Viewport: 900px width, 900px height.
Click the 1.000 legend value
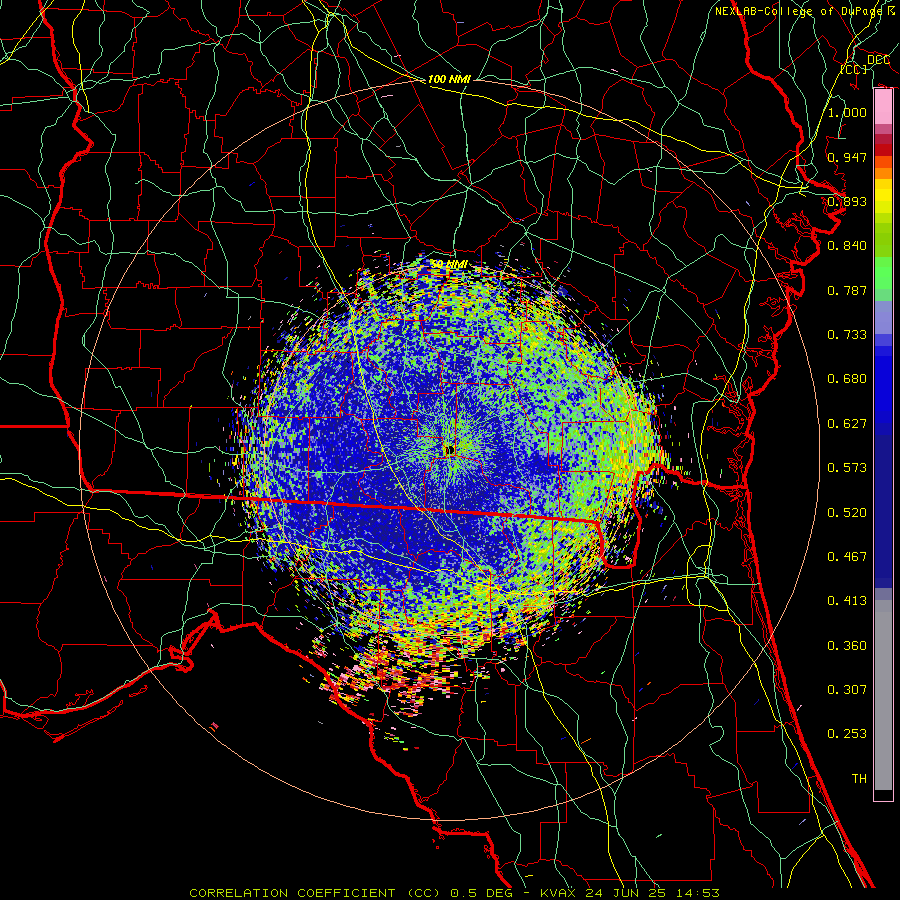(x=847, y=112)
